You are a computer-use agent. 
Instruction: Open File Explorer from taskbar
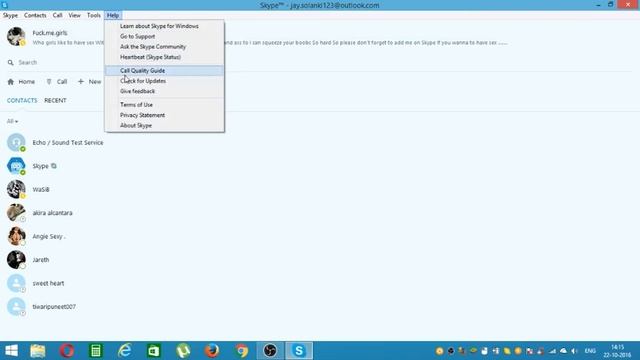coord(38,351)
